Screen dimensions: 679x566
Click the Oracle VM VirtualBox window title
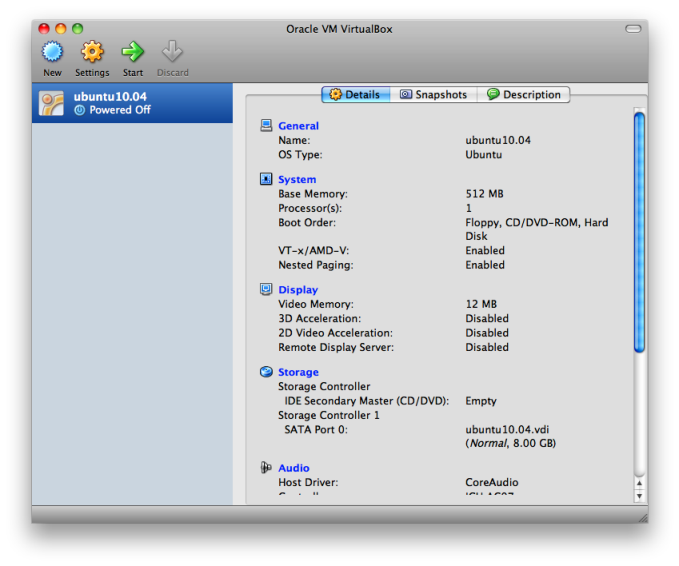[x=339, y=29]
